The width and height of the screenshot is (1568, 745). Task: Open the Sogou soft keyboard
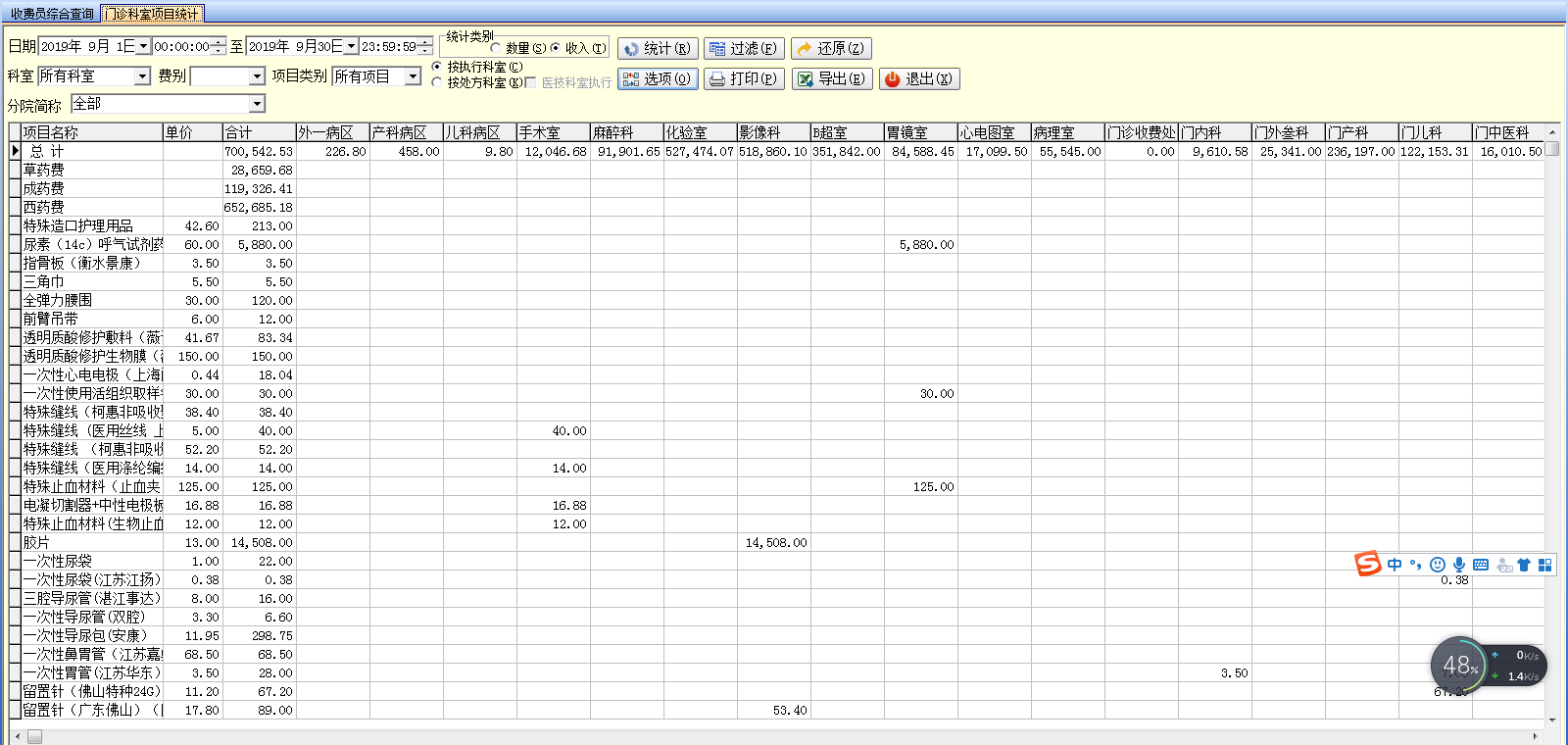pos(1481,565)
